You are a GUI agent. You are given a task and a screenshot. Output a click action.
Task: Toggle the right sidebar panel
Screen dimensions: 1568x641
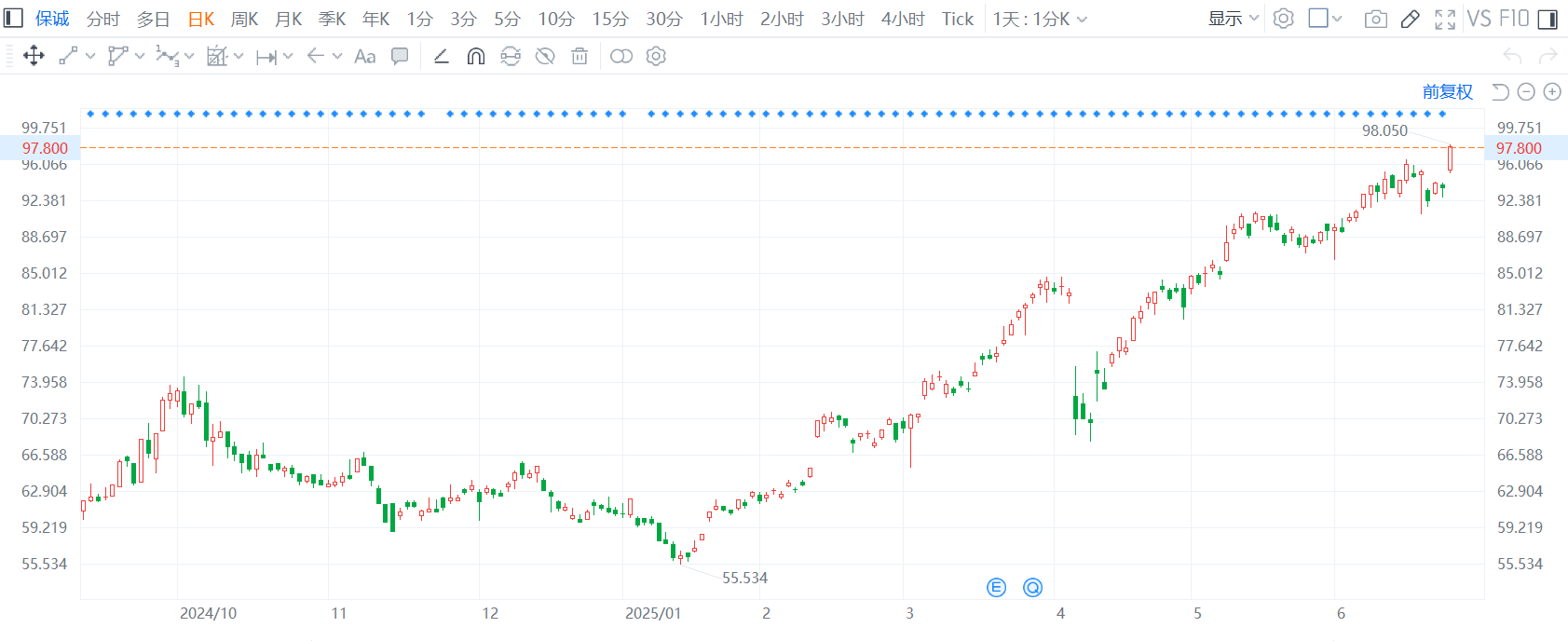[1548, 19]
